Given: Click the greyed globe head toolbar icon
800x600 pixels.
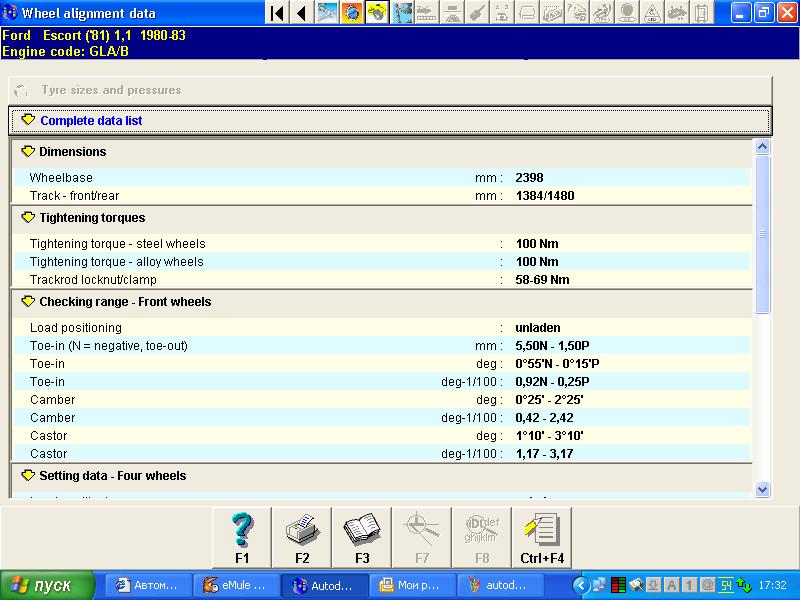Looking at the screenshot, I should coord(627,13).
